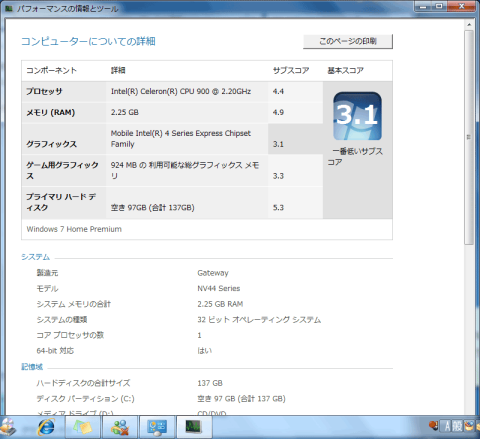Click the コンピューターについての詳細 heading
This screenshot has width=480, height=439.
[x=88, y=41]
